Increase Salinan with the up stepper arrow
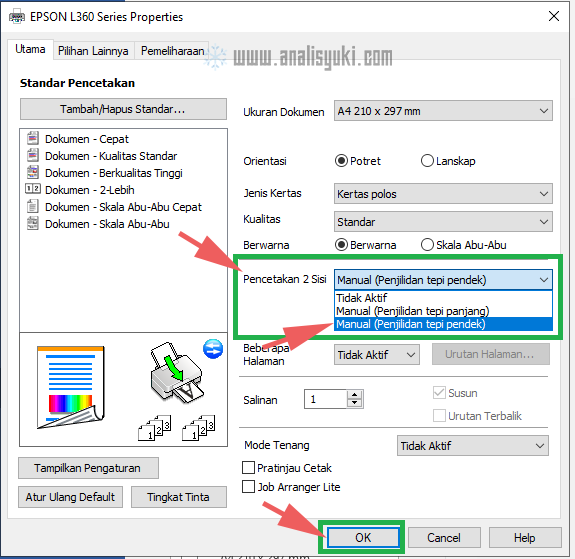Viewport: 575px width, 559px height. click(x=354, y=395)
